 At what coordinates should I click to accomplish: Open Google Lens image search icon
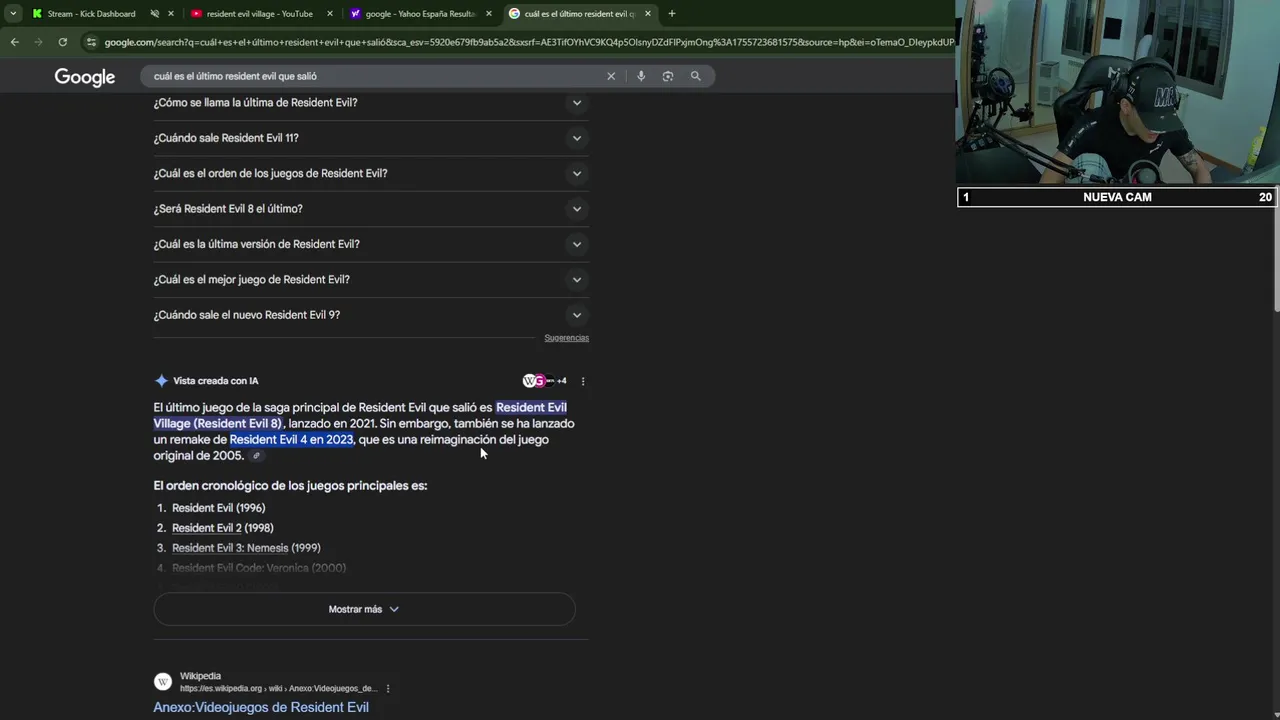(668, 76)
